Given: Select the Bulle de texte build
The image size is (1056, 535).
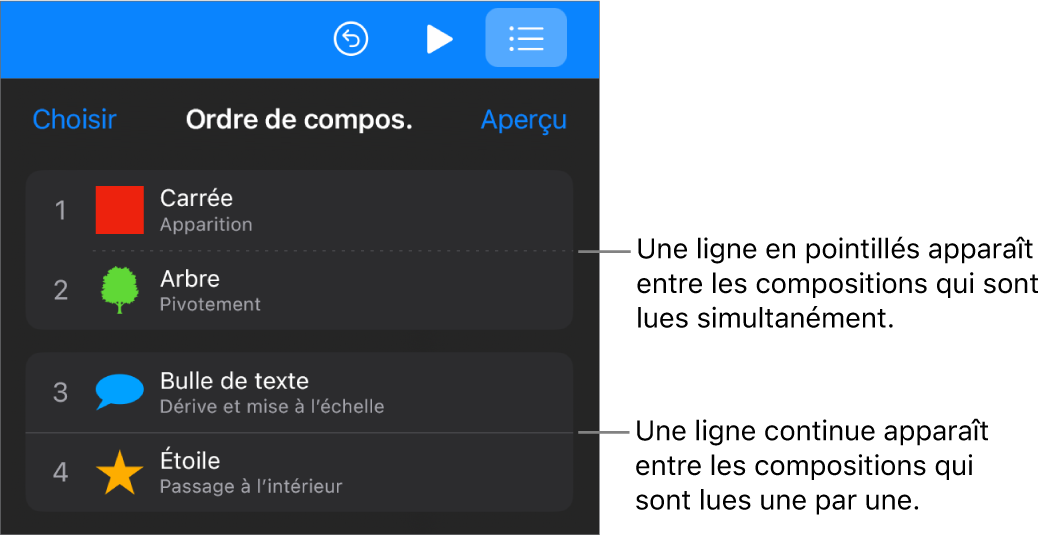Looking at the screenshot, I should click(234, 381).
